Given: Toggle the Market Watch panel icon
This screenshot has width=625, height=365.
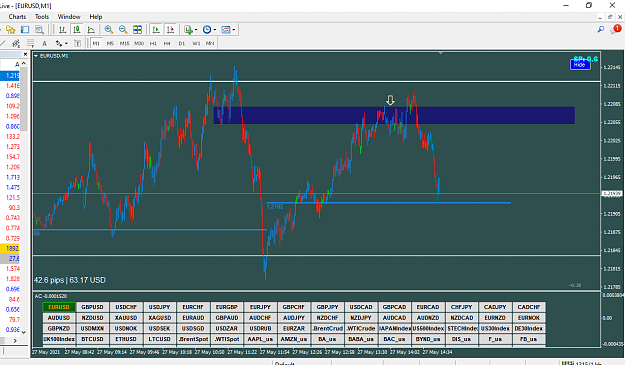Looking at the screenshot, I should (25, 29).
